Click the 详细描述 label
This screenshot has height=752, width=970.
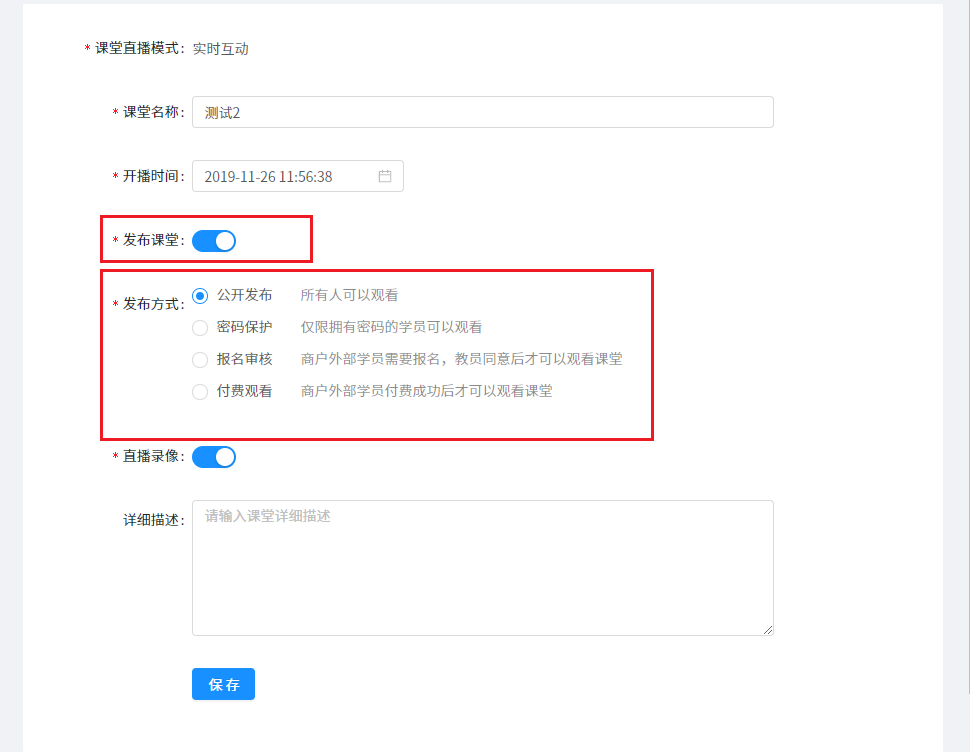coord(154,520)
